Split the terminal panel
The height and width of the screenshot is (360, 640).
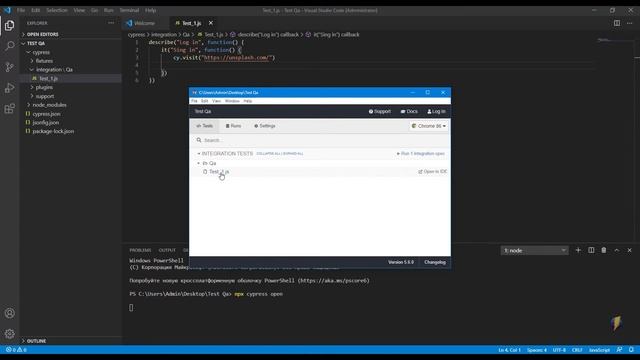tap(591, 250)
